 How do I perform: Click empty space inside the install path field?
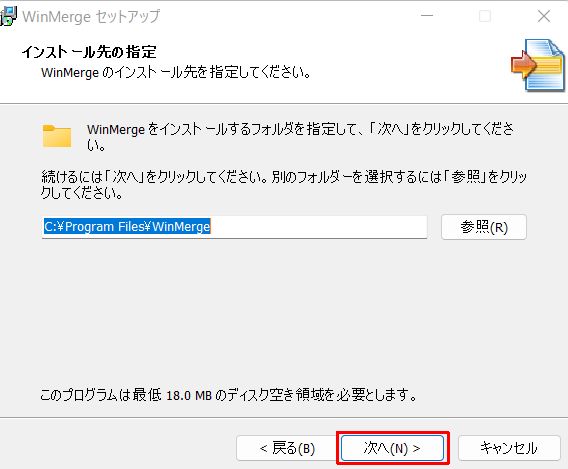point(319,227)
